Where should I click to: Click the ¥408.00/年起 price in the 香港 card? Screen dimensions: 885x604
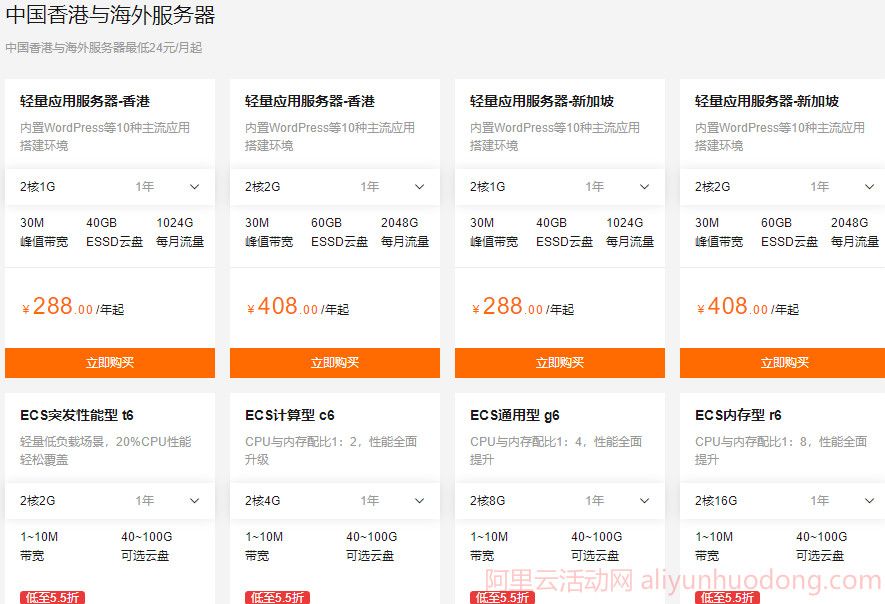tap(298, 307)
